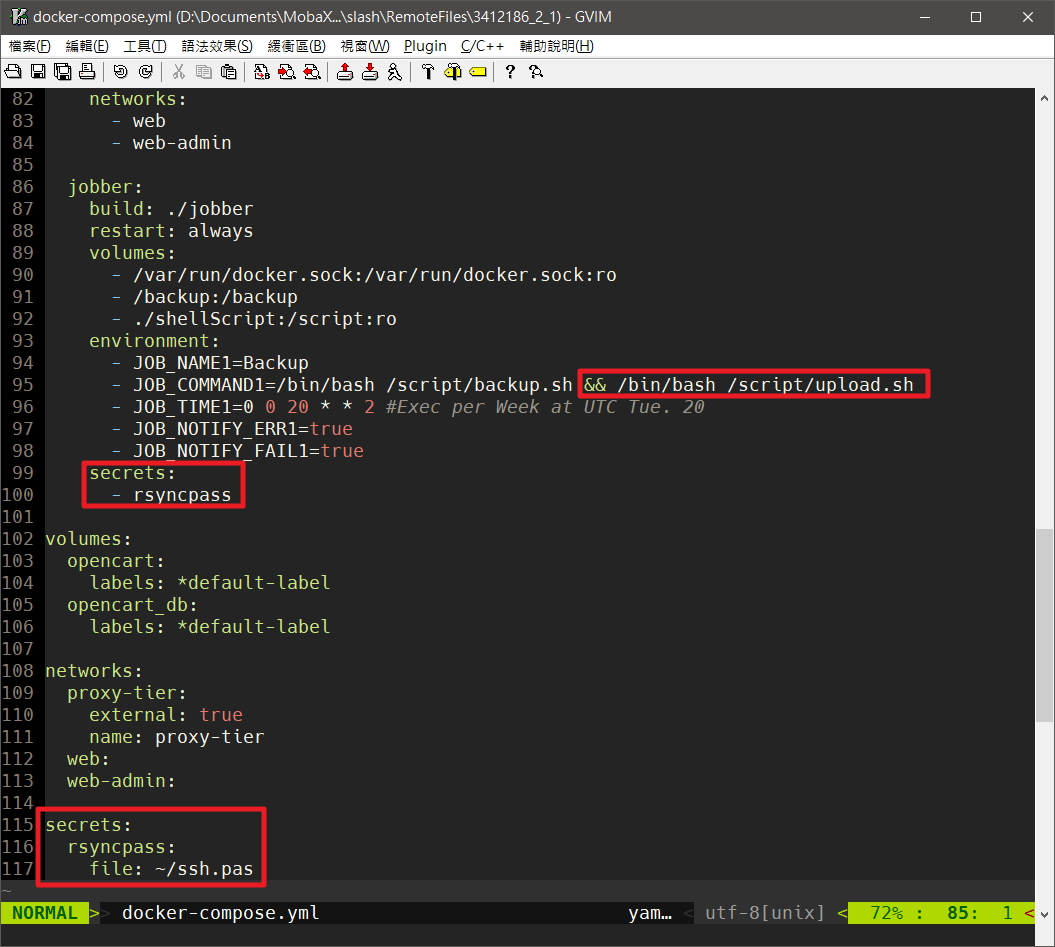Click the Load Session icon

(x=345, y=71)
